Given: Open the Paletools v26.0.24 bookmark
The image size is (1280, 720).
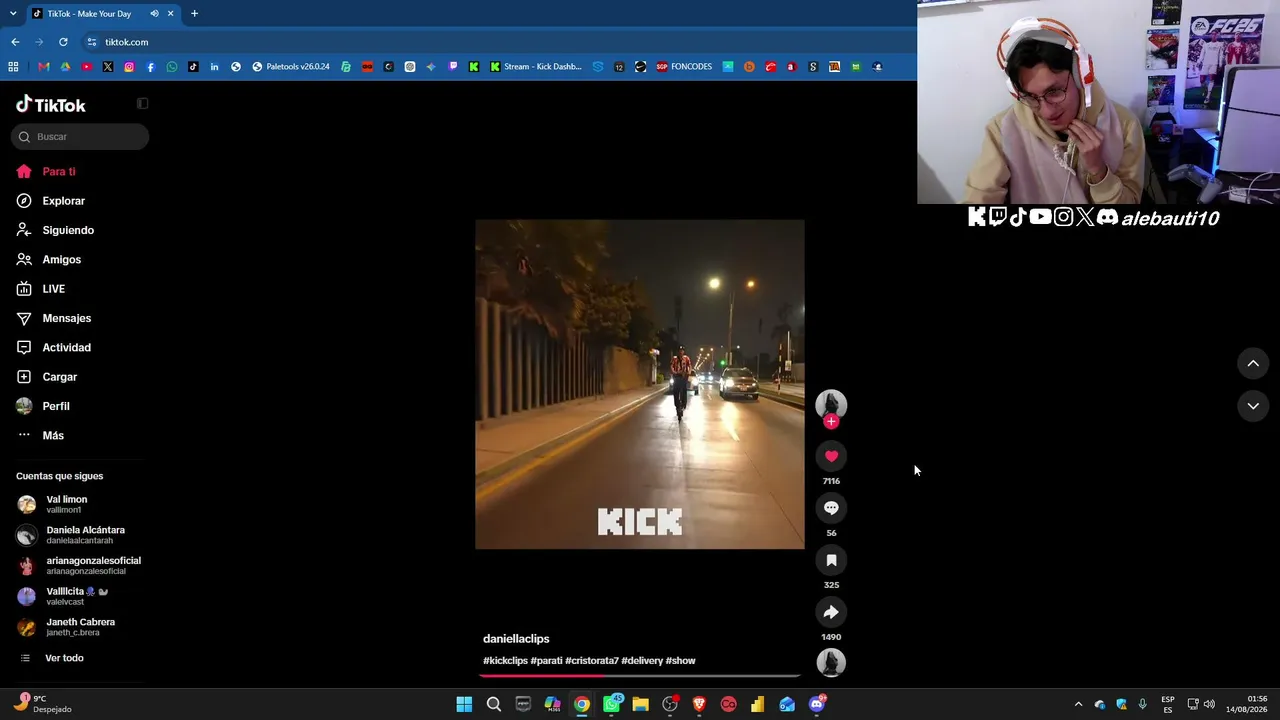Looking at the screenshot, I should (x=291, y=67).
